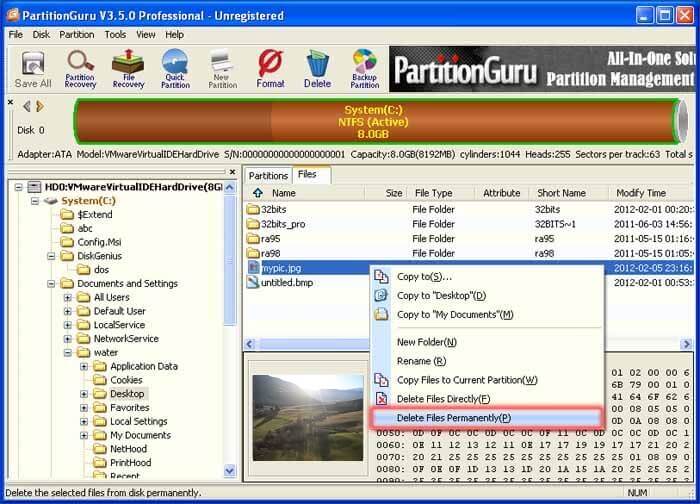Close the tree panel with x
The width and height of the screenshot is (700, 504).
(232, 172)
